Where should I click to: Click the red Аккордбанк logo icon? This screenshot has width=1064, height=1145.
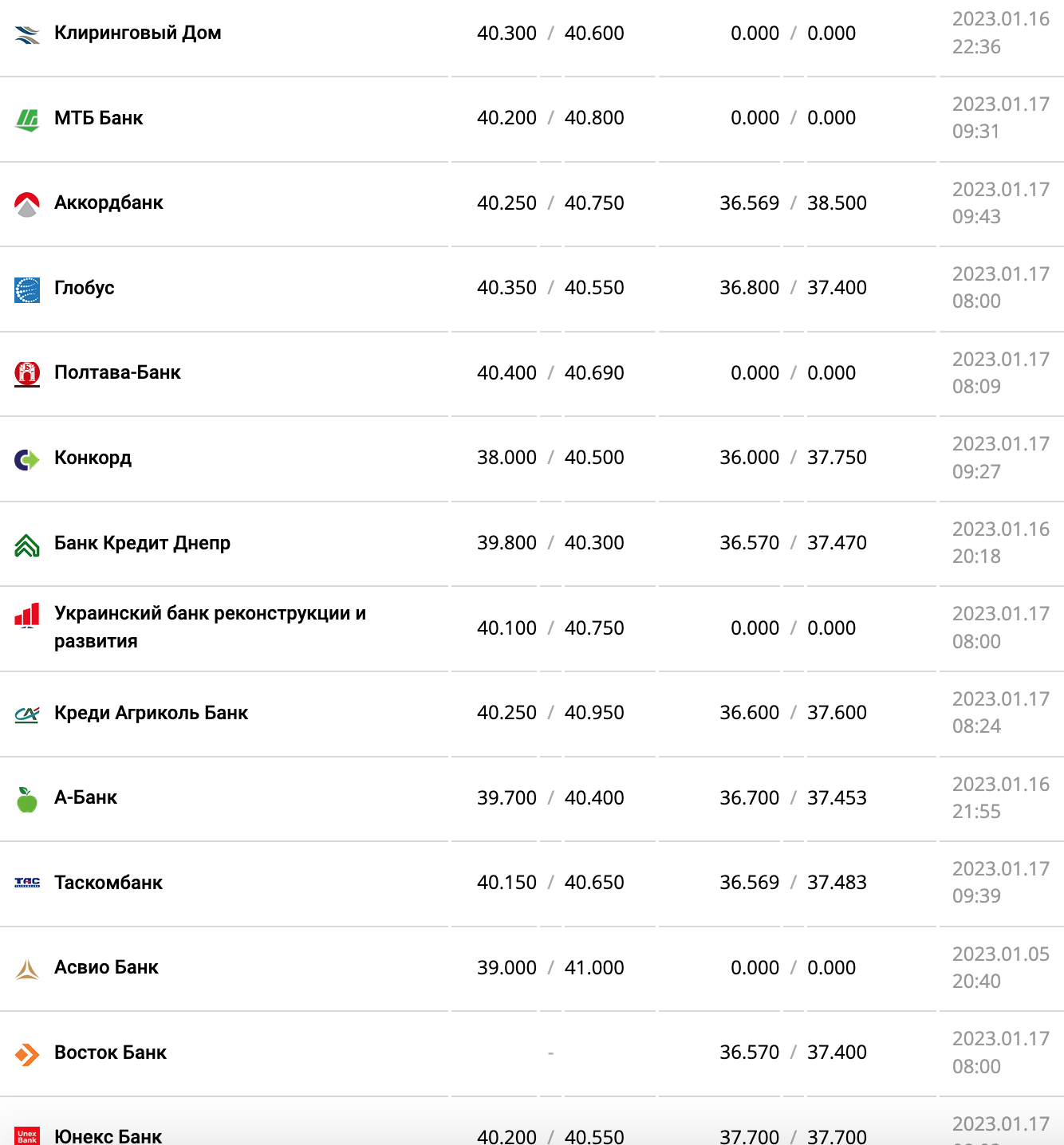tap(27, 204)
